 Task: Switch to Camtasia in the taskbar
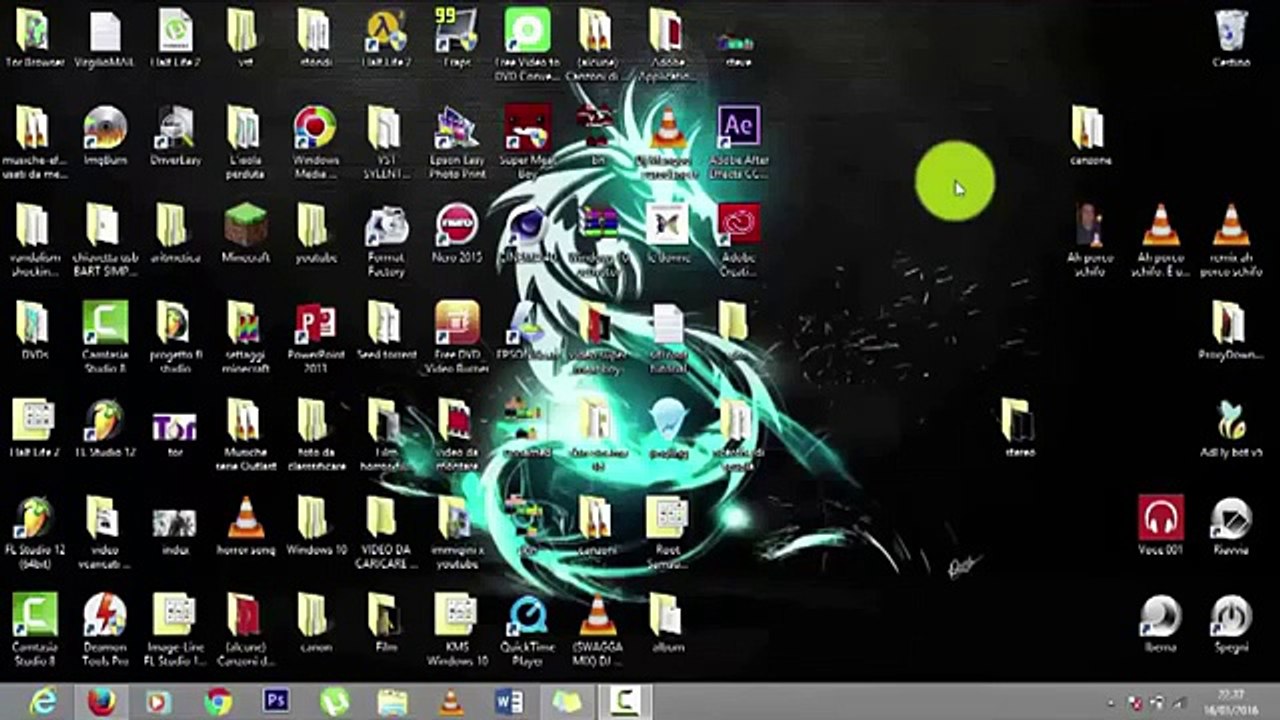[625, 702]
